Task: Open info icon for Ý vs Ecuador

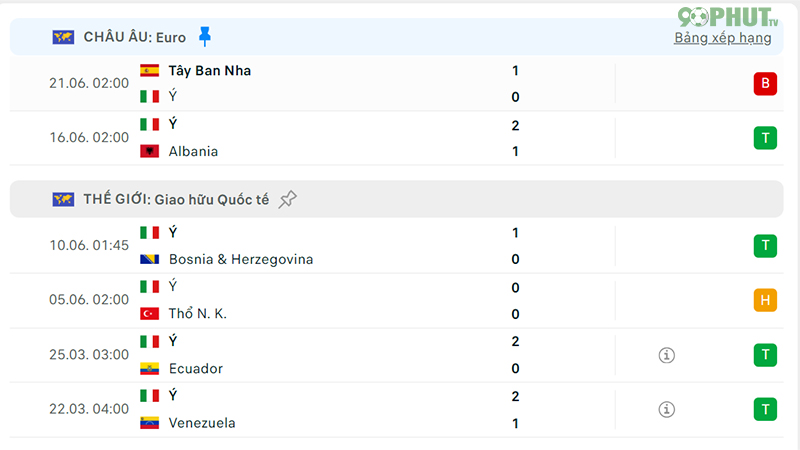Action: tap(666, 355)
